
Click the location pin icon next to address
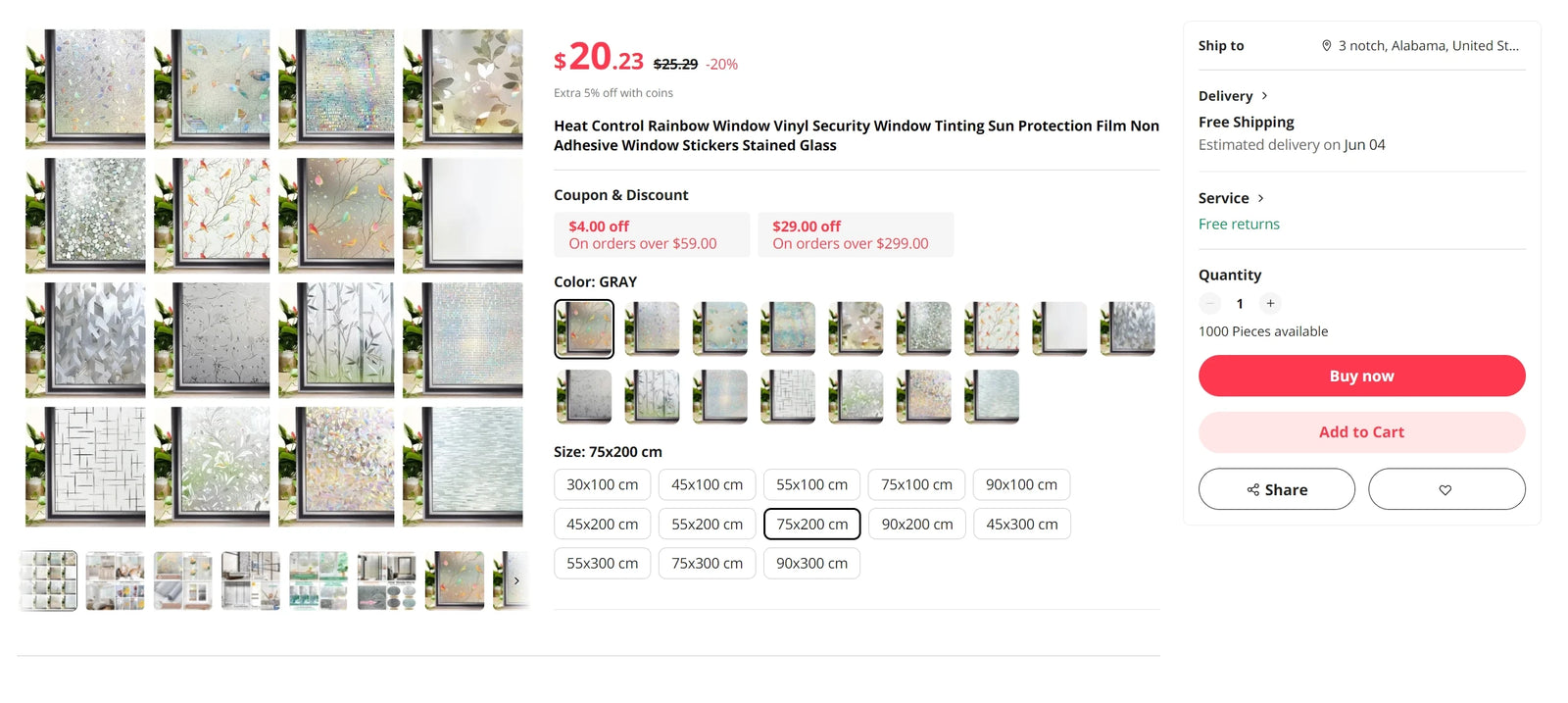pyautogui.click(x=1326, y=45)
